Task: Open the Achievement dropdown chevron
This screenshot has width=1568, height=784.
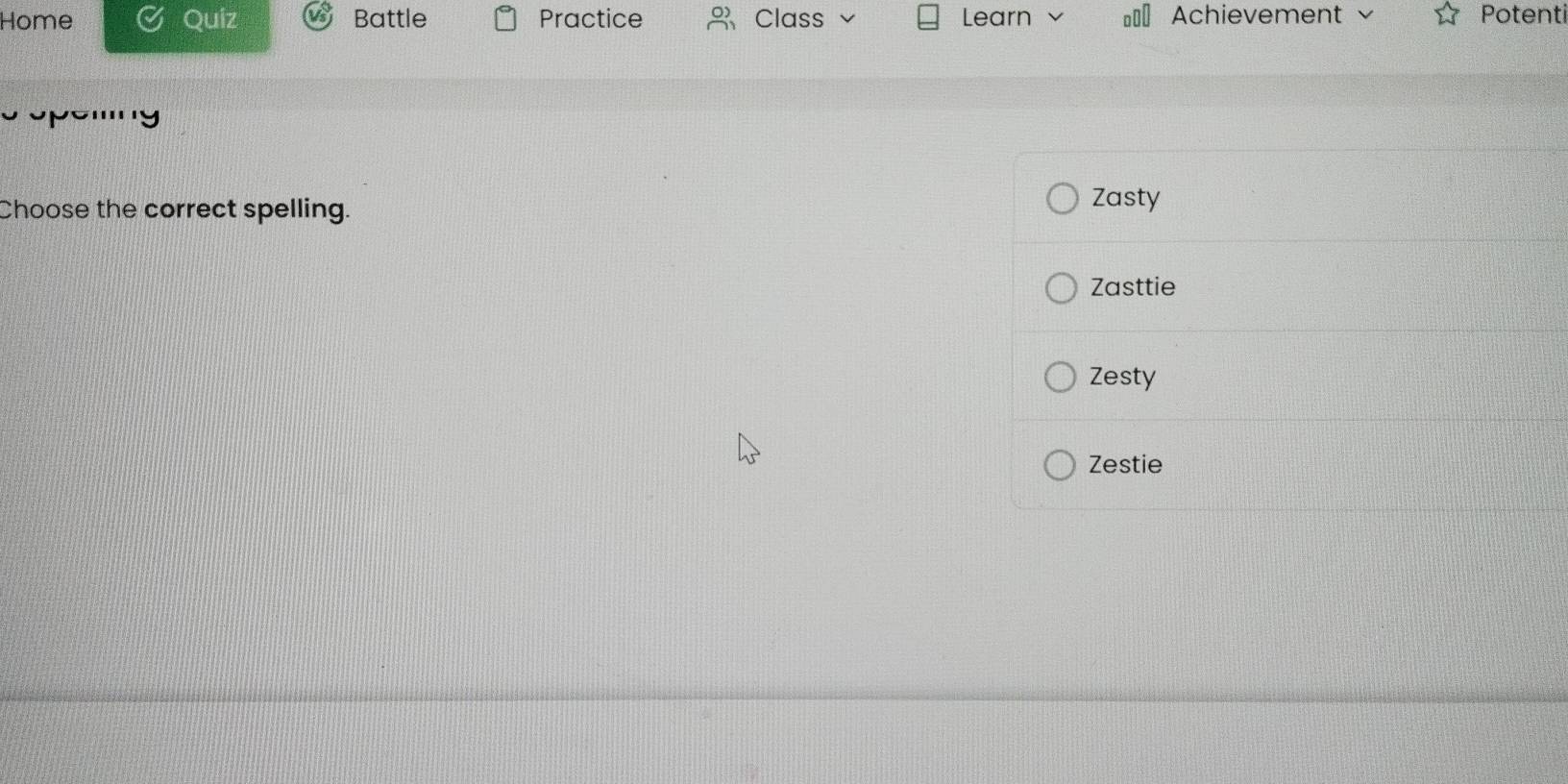Action: [x=1365, y=15]
